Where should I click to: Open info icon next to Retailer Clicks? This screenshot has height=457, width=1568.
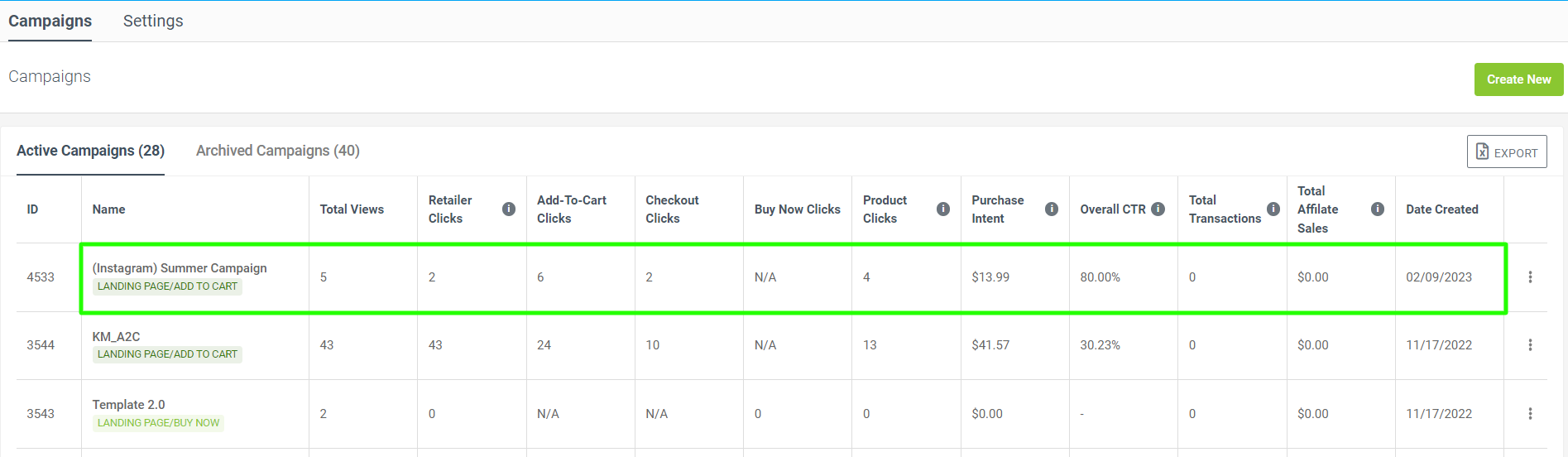click(x=509, y=209)
